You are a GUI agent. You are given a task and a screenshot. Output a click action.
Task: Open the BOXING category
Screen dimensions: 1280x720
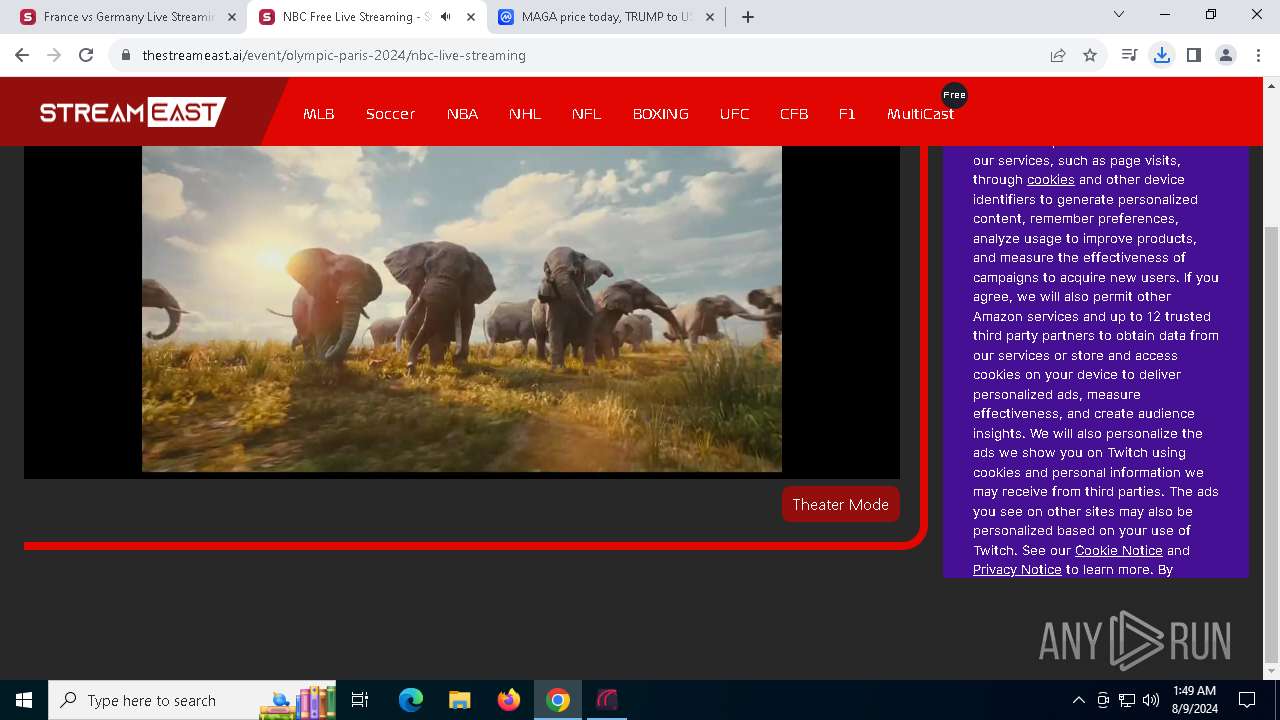pyautogui.click(x=661, y=114)
